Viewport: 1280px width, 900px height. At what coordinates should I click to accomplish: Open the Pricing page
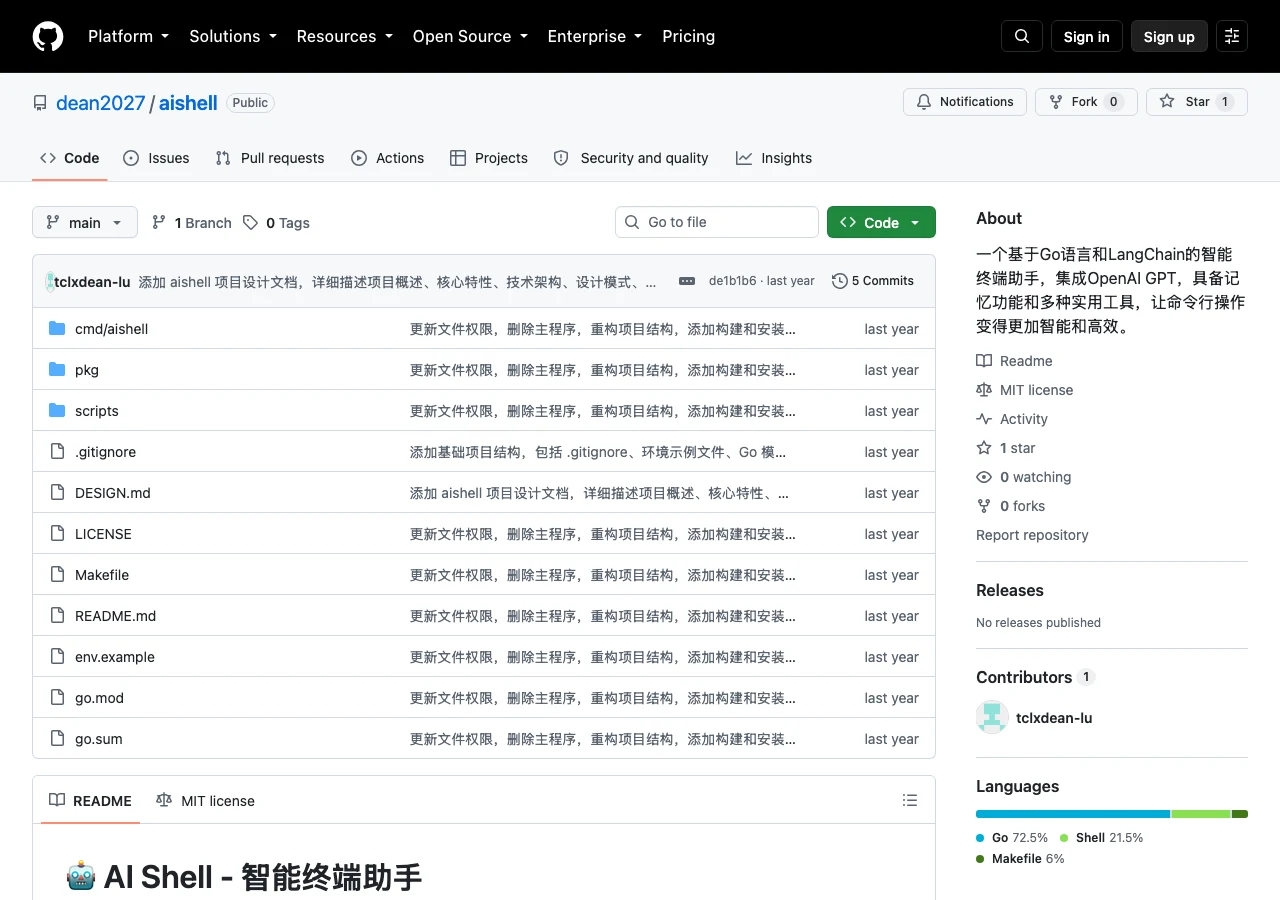click(x=688, y=36)
